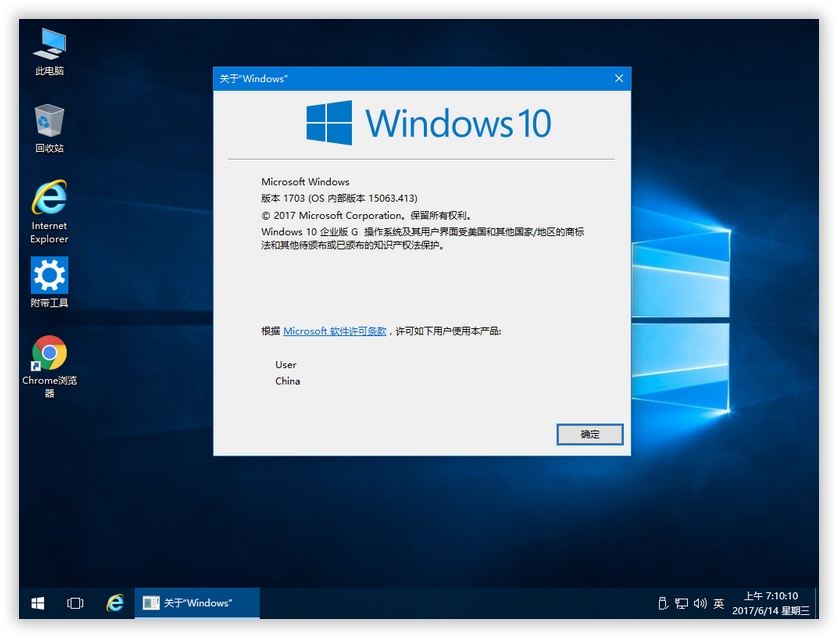Image resolution: width=838 pixels, height=638 pixels.
Task: Select the Internet Explorer desktop shortcut
Action: click(49, 212)
